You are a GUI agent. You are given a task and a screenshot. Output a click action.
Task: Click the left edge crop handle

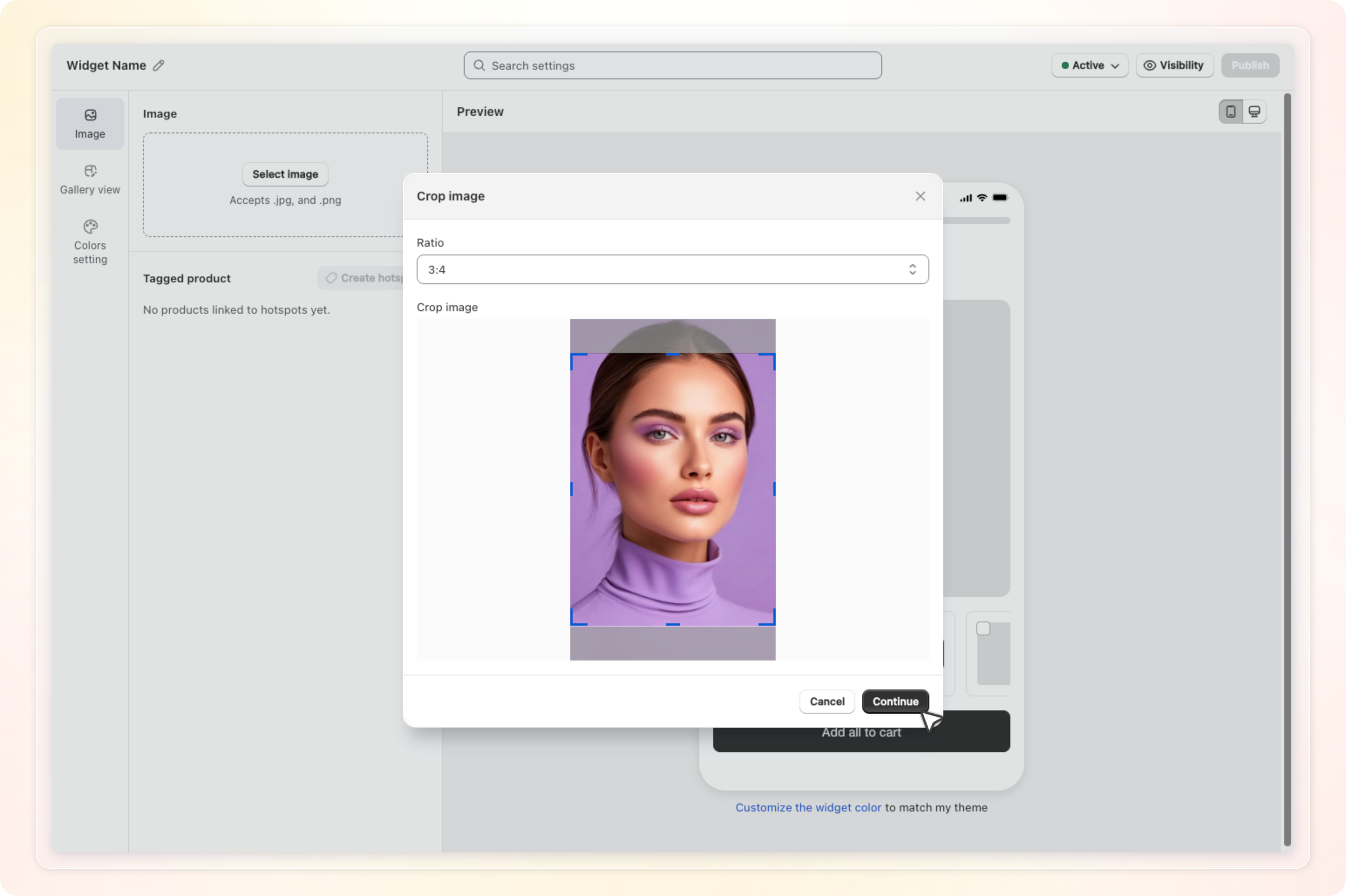point(571,489)
